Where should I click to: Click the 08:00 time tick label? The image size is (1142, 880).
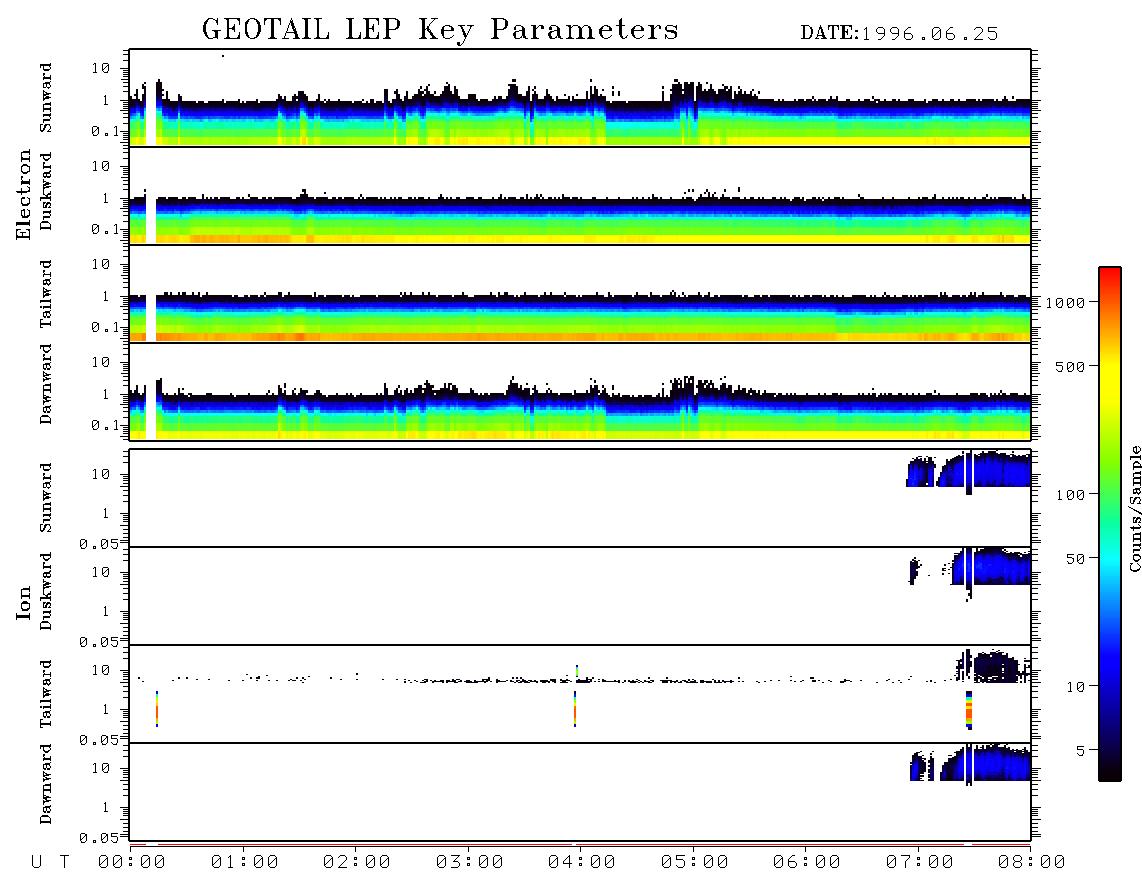[x=1032, y=863]
